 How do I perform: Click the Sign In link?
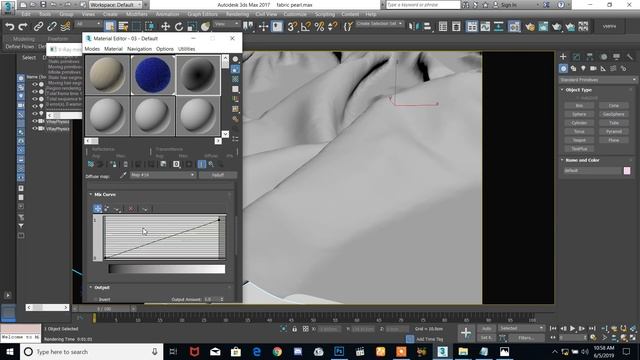coord(509,5)
